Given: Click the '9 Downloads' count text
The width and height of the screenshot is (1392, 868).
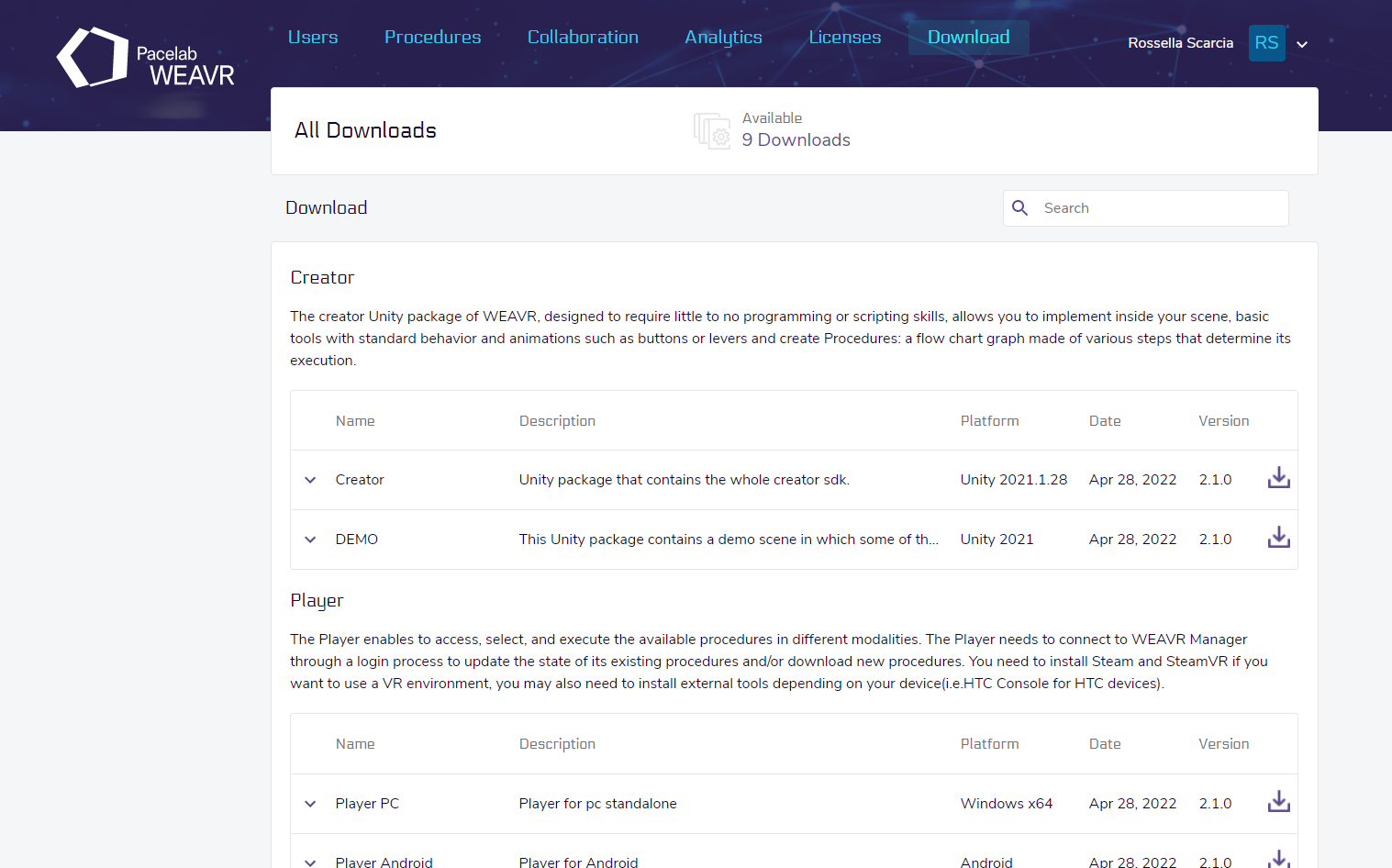Looking at the screenshot, I should coord(796,139).
